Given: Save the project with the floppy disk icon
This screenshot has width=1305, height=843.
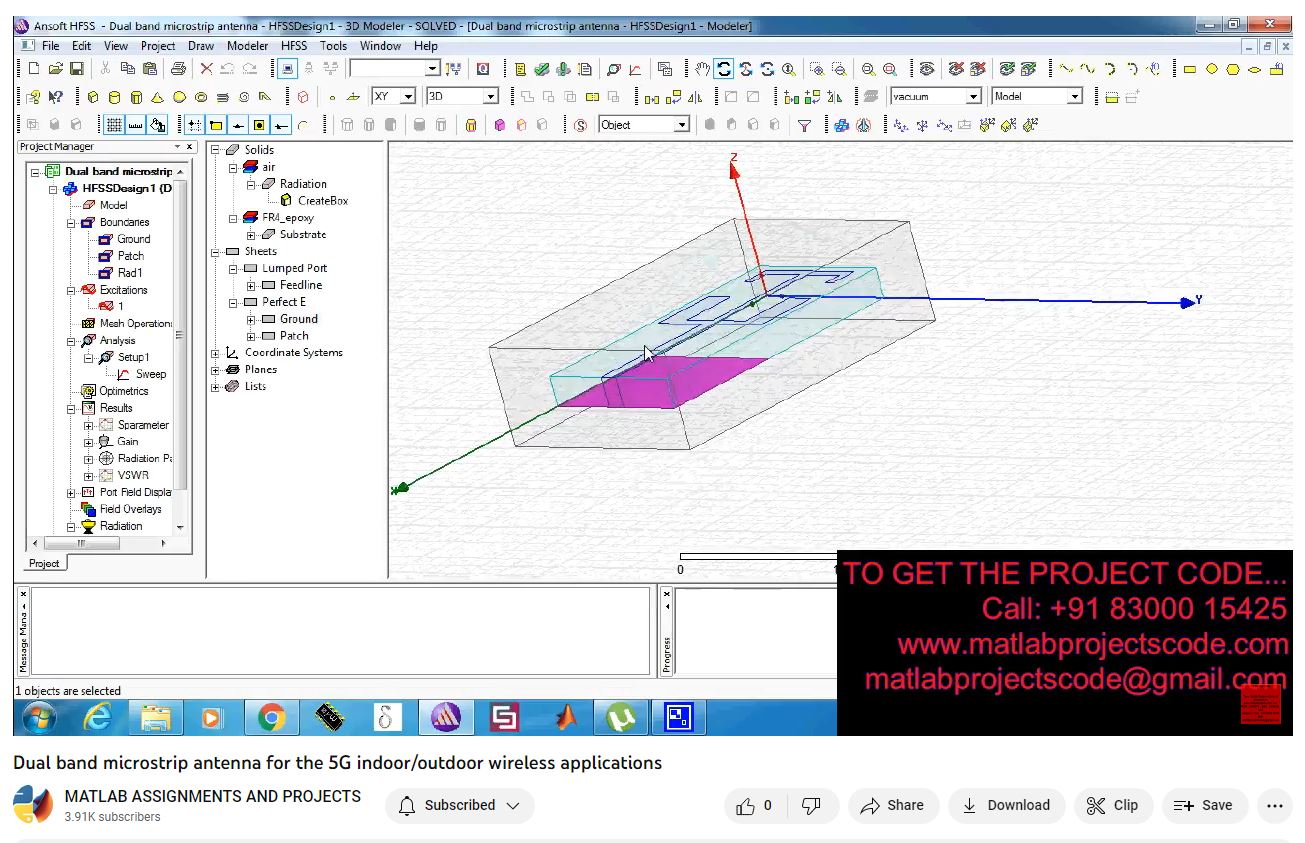Looking at the screenshot, I should point(77,69).
